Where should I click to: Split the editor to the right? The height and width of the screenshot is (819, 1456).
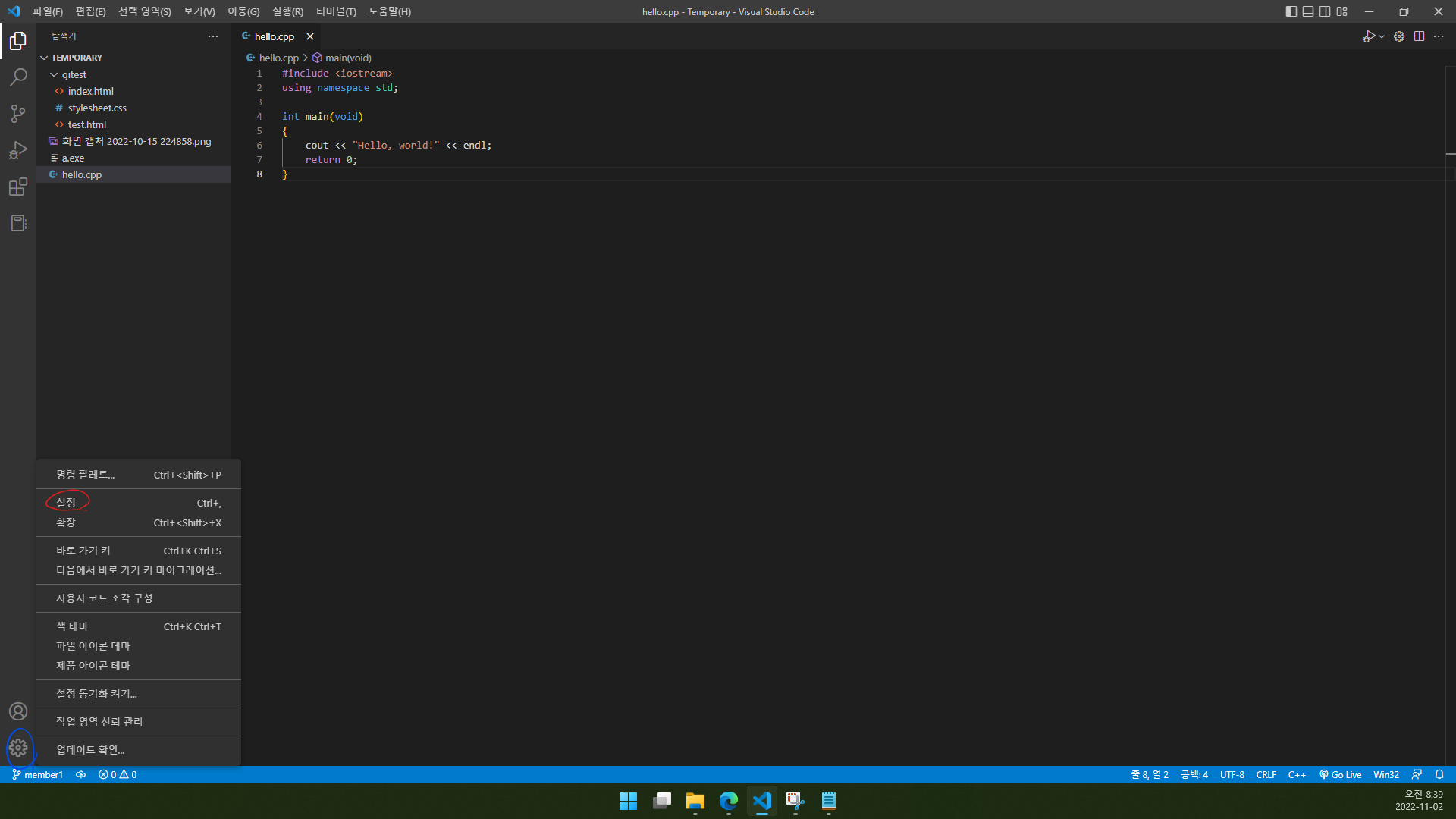point(1419,36)
